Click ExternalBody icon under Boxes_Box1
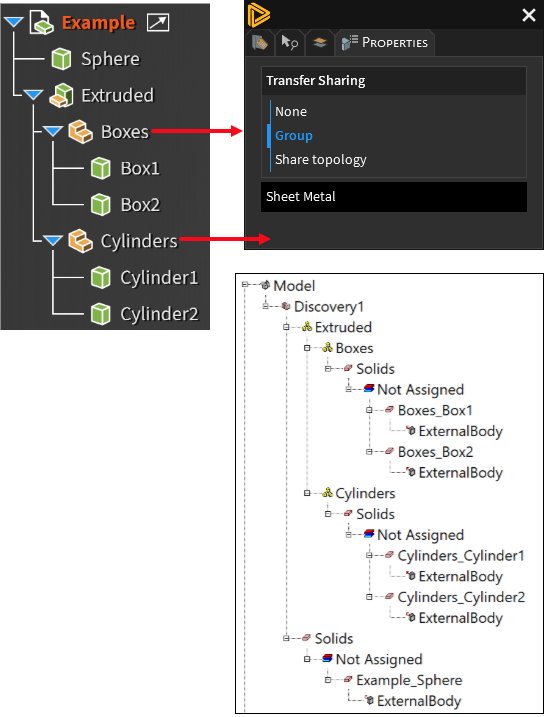Screen dimensions: 544x717 (411, 430)
